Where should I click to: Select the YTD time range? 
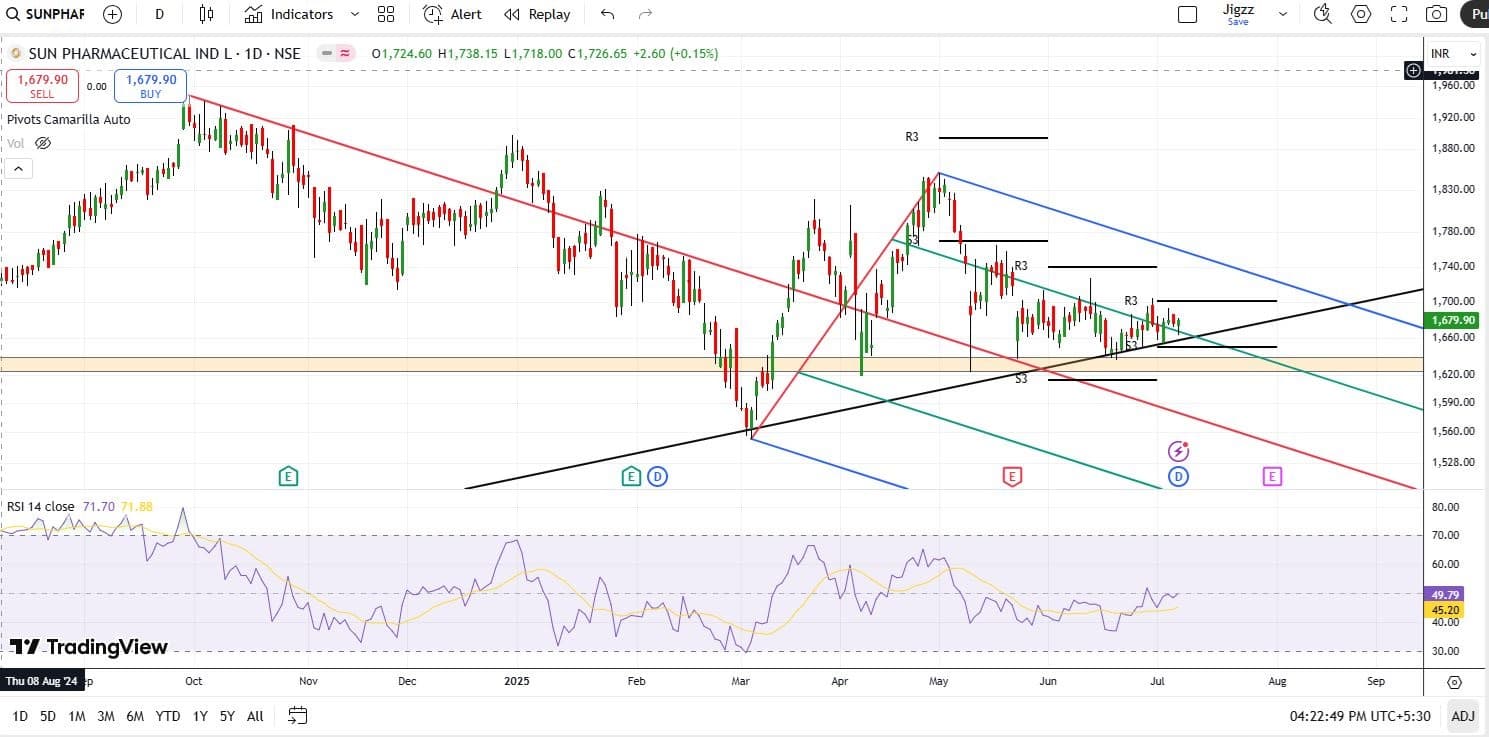(168, 715)
